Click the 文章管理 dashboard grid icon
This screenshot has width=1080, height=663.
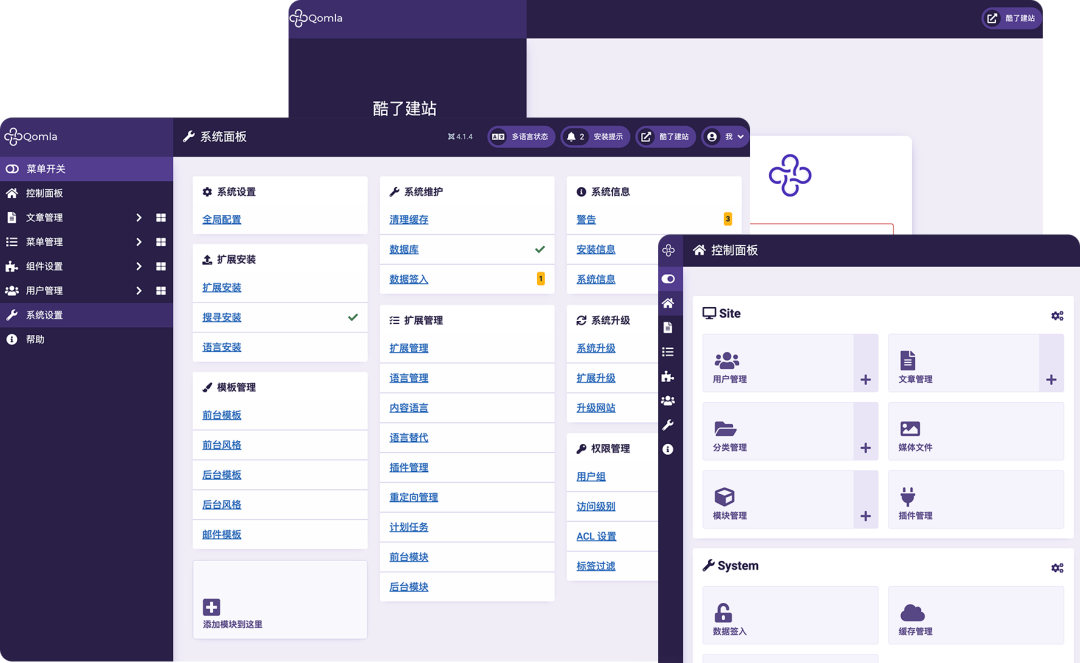[x=160, y=218]
